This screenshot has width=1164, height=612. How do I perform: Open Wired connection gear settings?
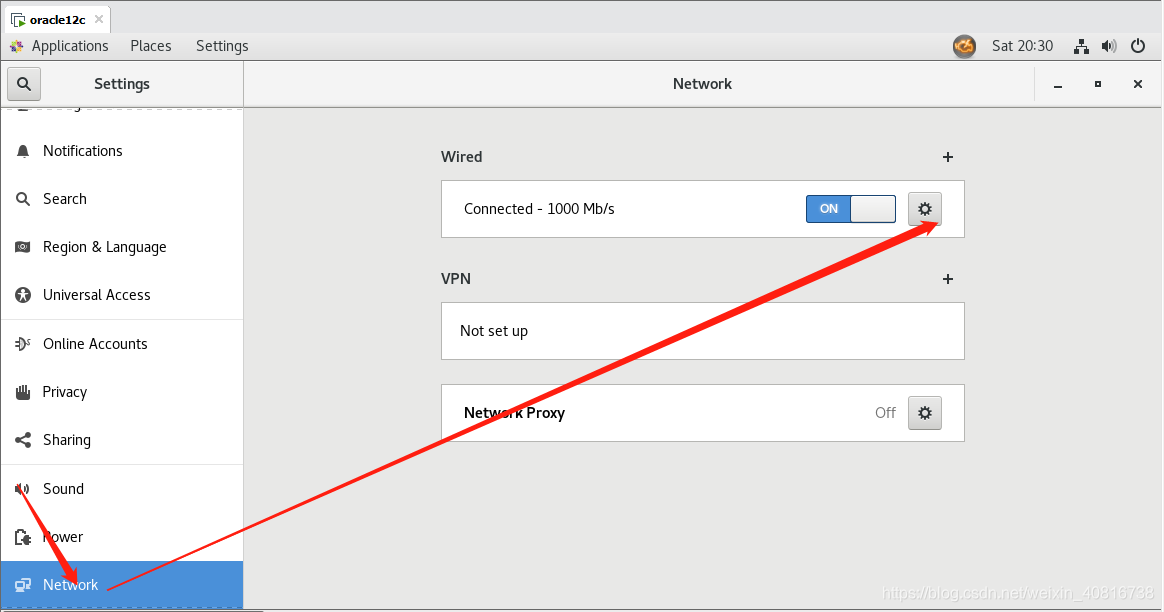(924, 209)
